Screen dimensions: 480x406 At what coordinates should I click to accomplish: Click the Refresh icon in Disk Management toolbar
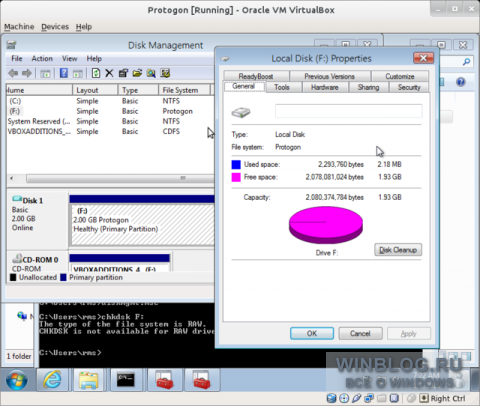point(96,73)
